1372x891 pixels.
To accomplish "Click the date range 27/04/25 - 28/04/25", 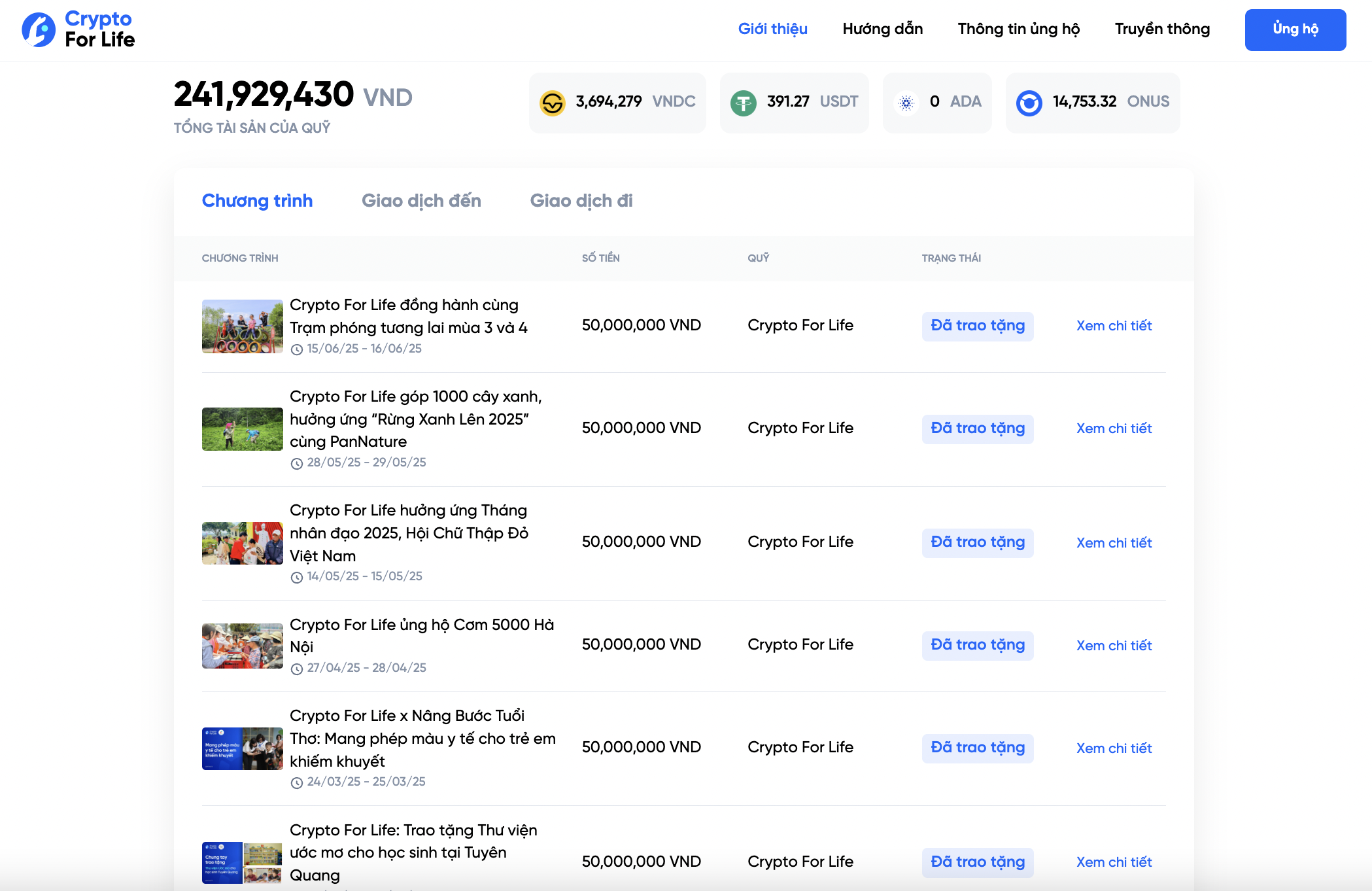I will coord(367,668).
